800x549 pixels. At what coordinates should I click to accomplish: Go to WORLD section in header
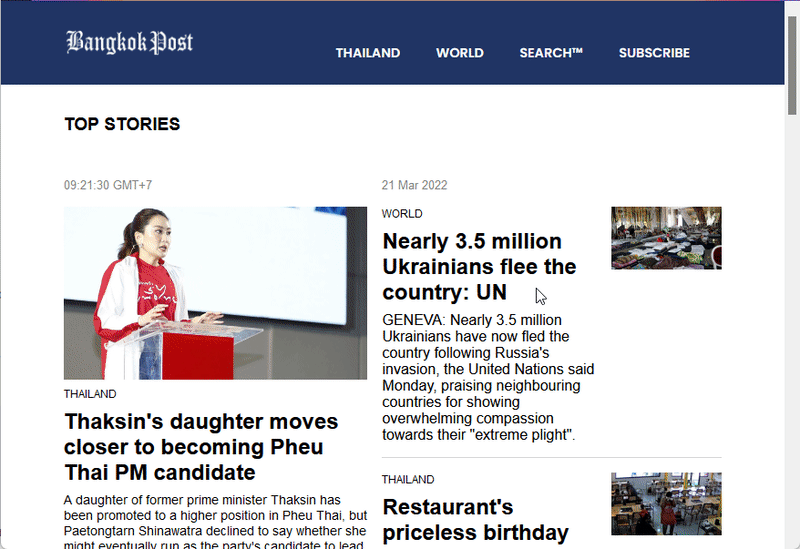459,53
